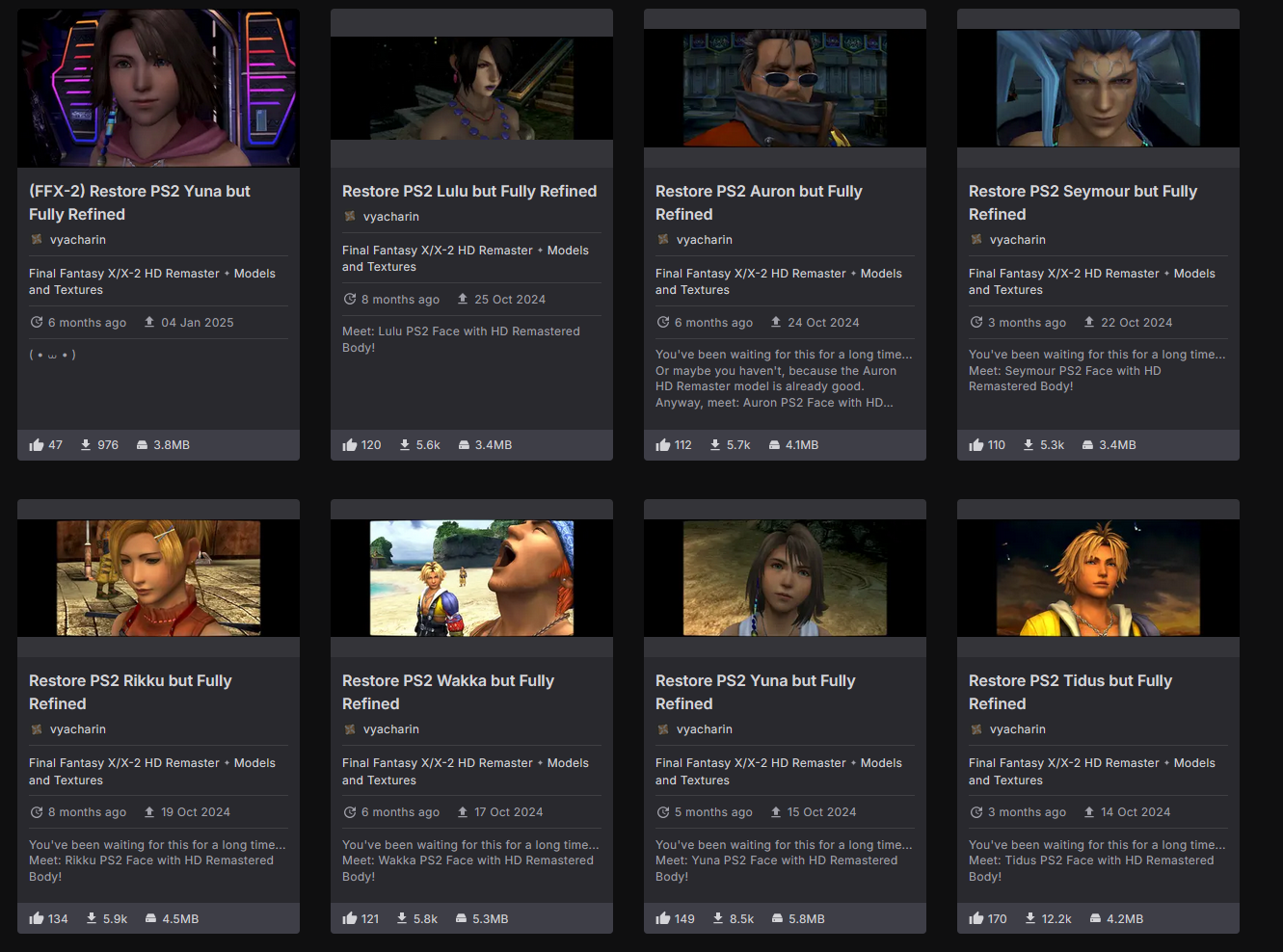Click the thumbs-up icon showing 134 on the Rikku card
The width and height of the screenshot is (1283, 952).
(37, 919)
